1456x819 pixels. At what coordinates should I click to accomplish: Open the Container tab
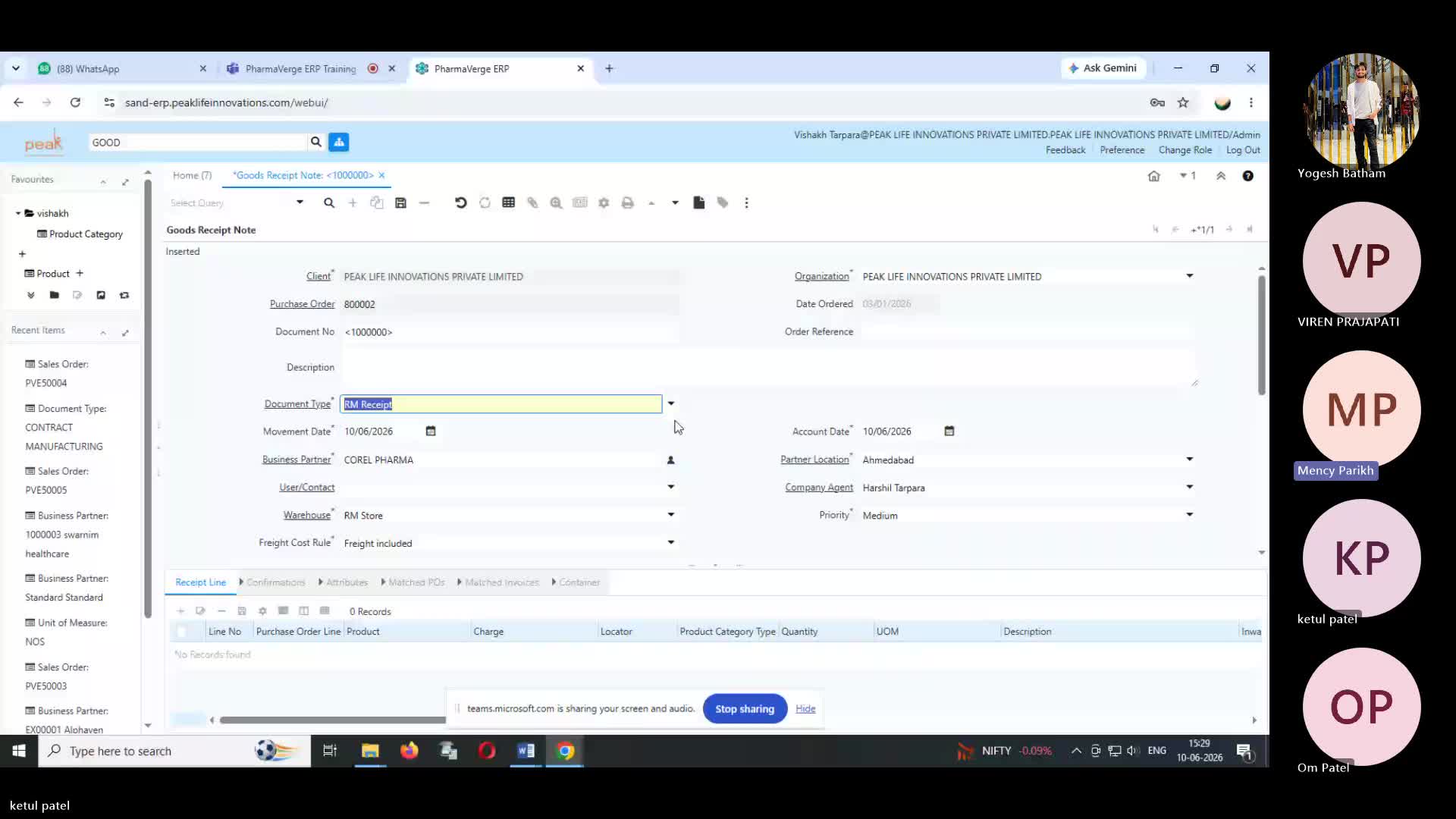[x=579, y=582]
